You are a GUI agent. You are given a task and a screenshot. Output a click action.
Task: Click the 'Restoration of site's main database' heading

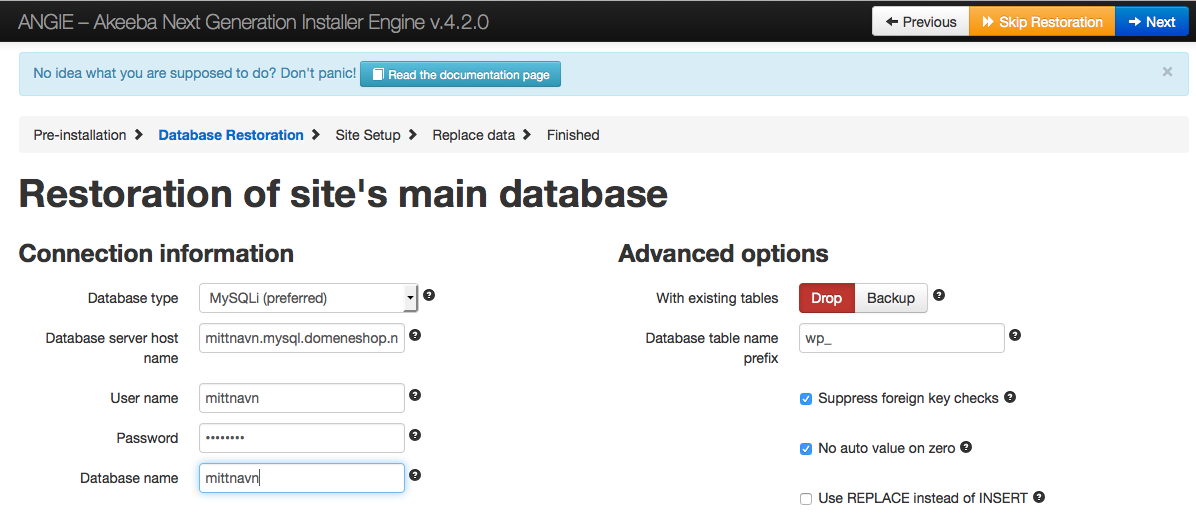coord(343,194)
